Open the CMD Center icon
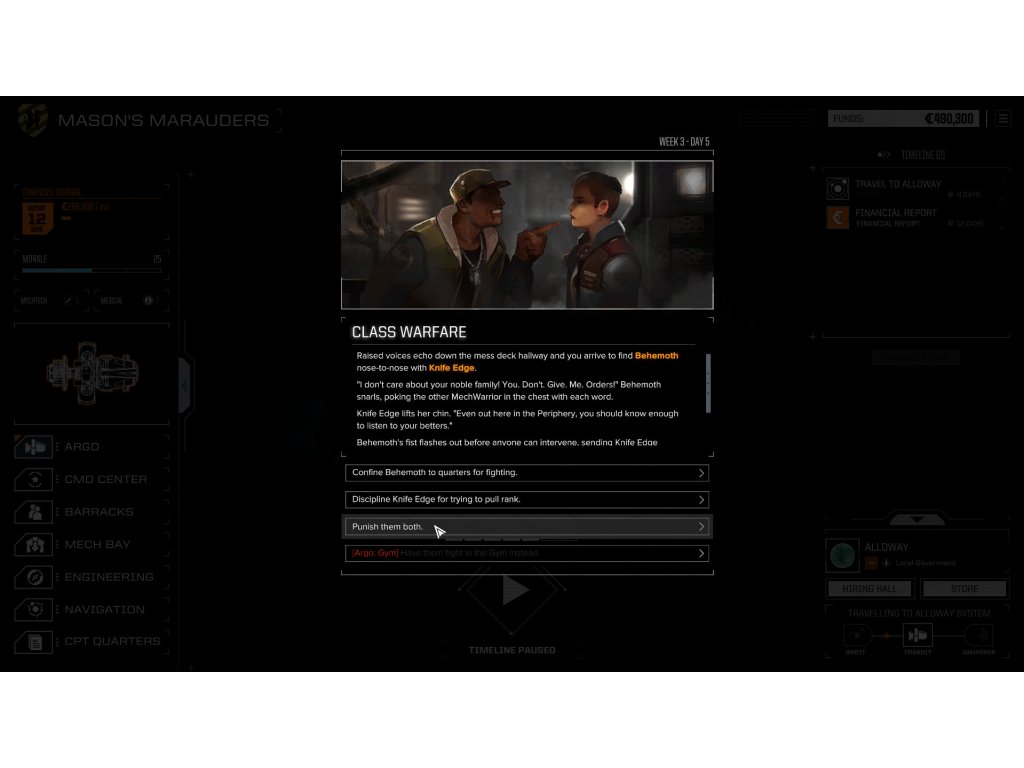1024x768 pixels. tap(34, 479)
